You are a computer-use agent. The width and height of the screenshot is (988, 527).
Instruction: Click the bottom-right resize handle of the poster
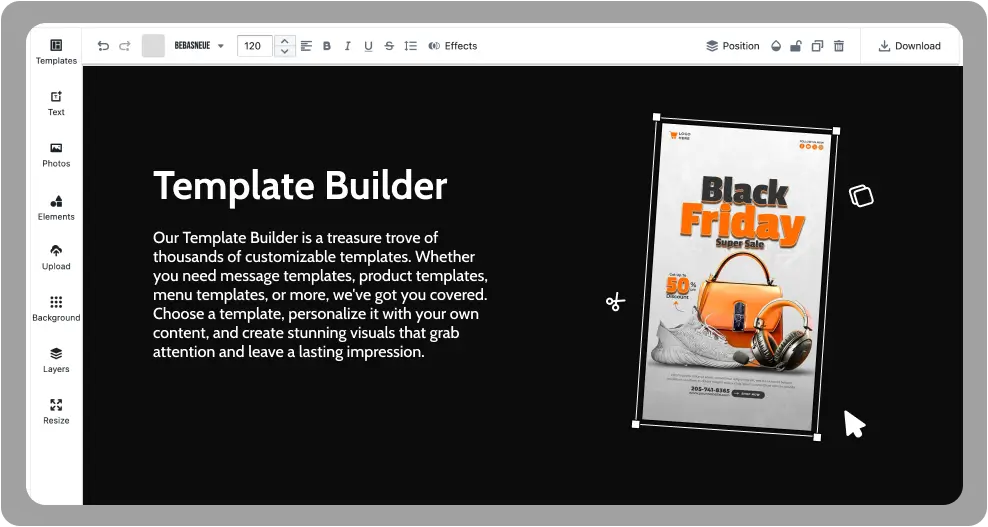tap(817, 437)
